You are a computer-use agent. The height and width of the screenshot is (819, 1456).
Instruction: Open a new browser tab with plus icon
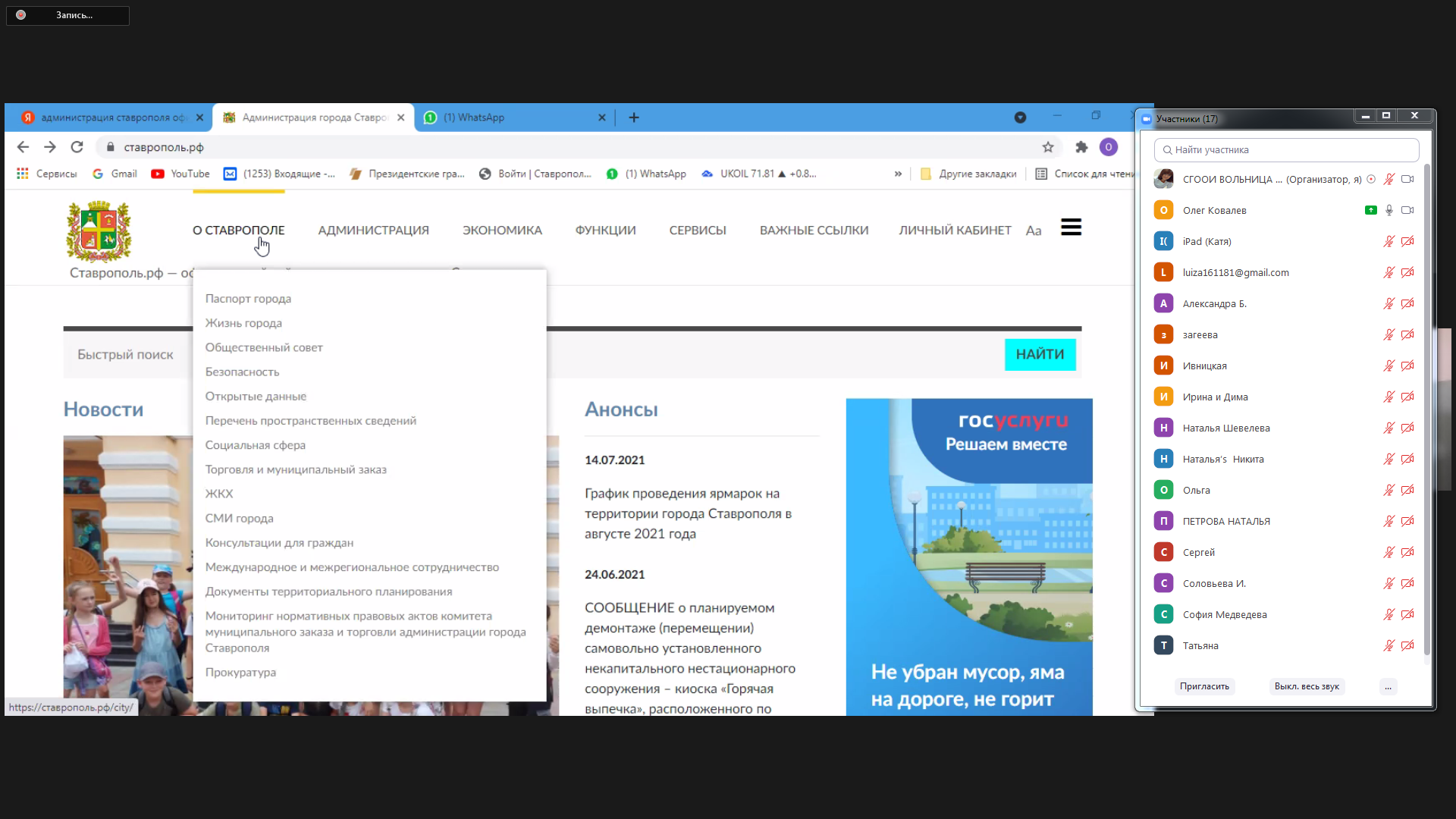634,118
